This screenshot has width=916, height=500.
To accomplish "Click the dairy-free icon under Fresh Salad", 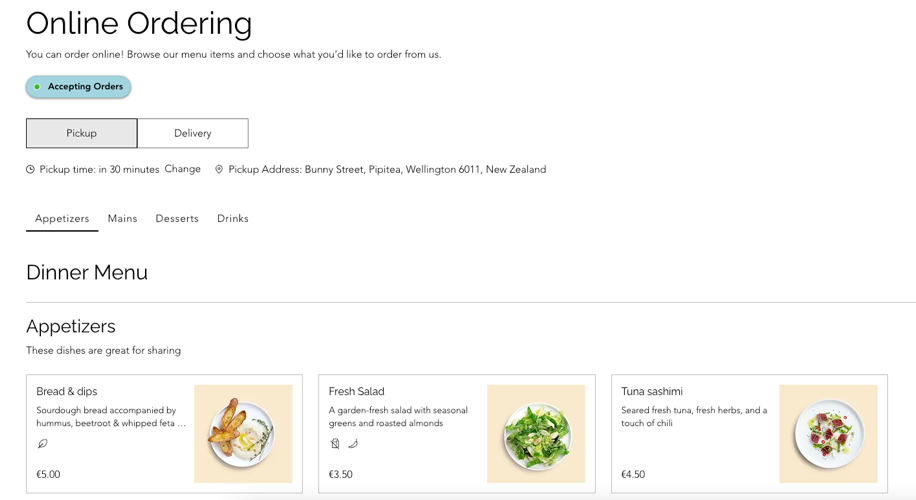I will click(x=335, y=444).
